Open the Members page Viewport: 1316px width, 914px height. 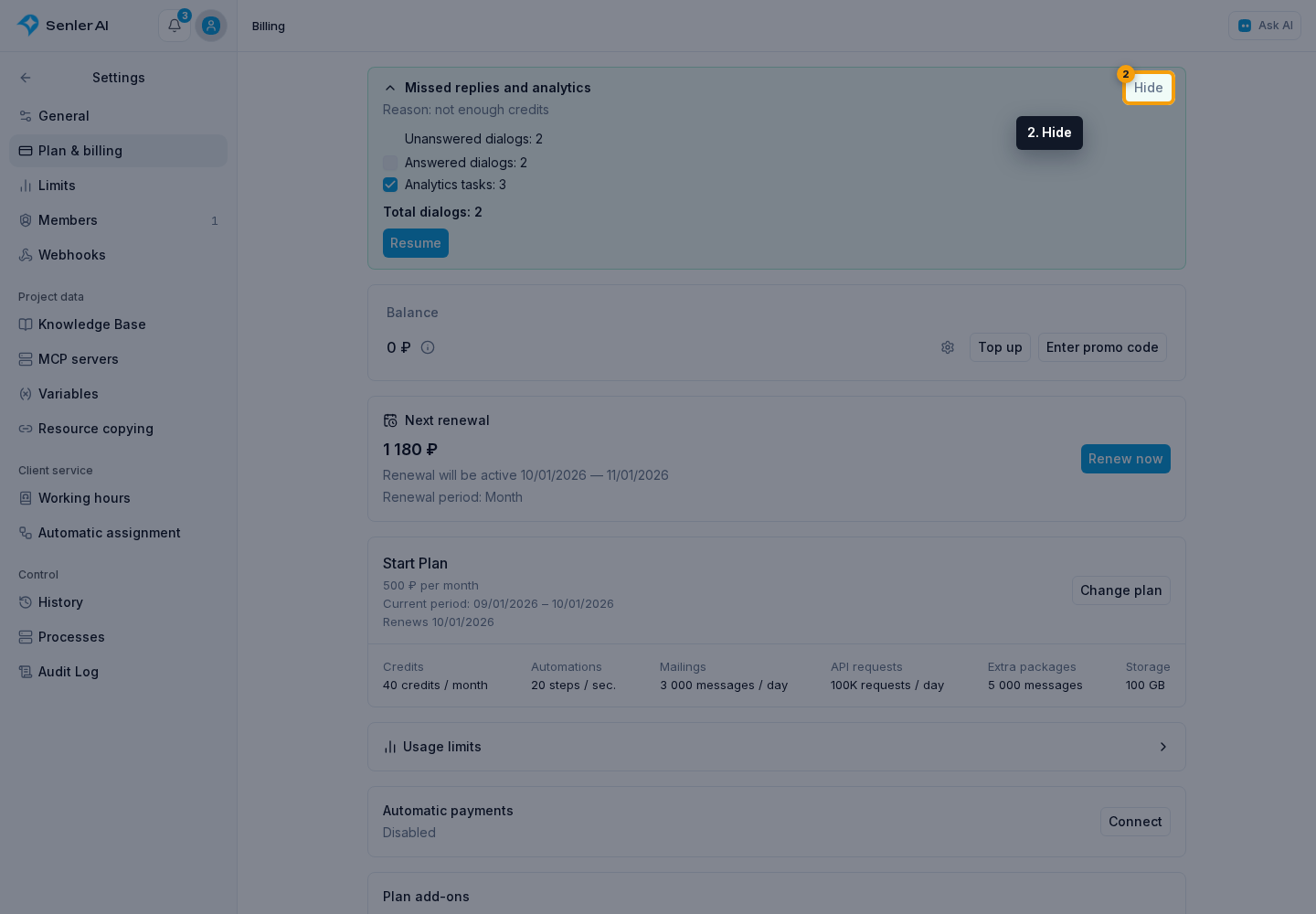[118, 220]
